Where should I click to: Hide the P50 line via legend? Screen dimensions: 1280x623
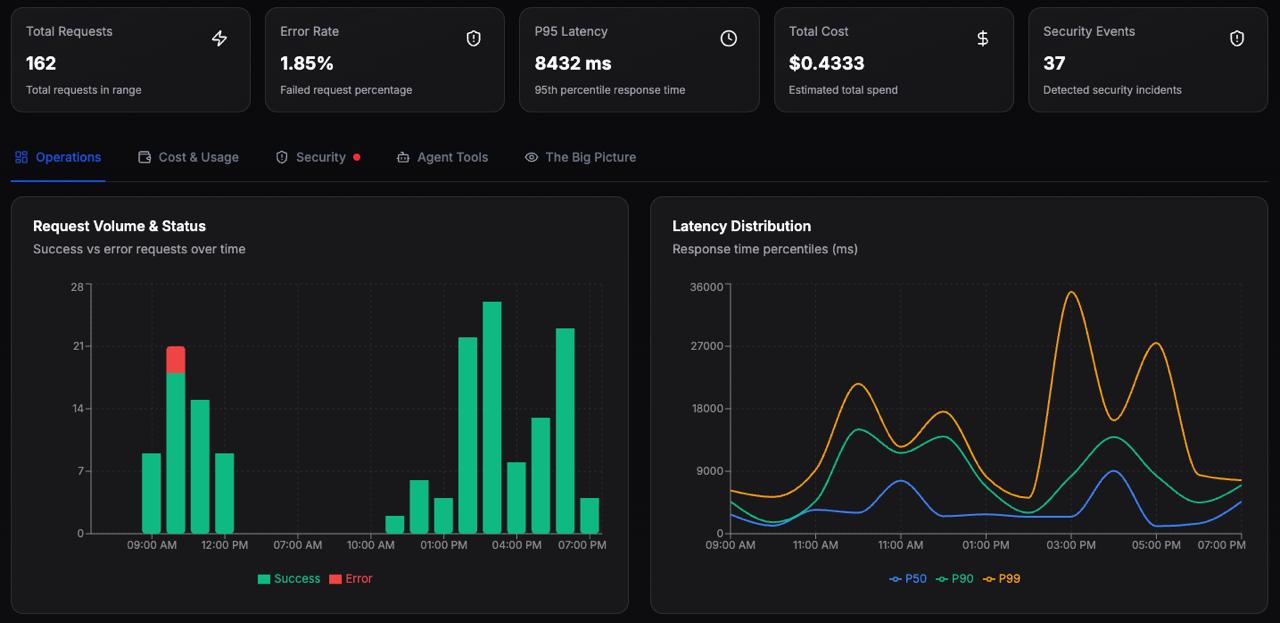(x=908, y=579)
